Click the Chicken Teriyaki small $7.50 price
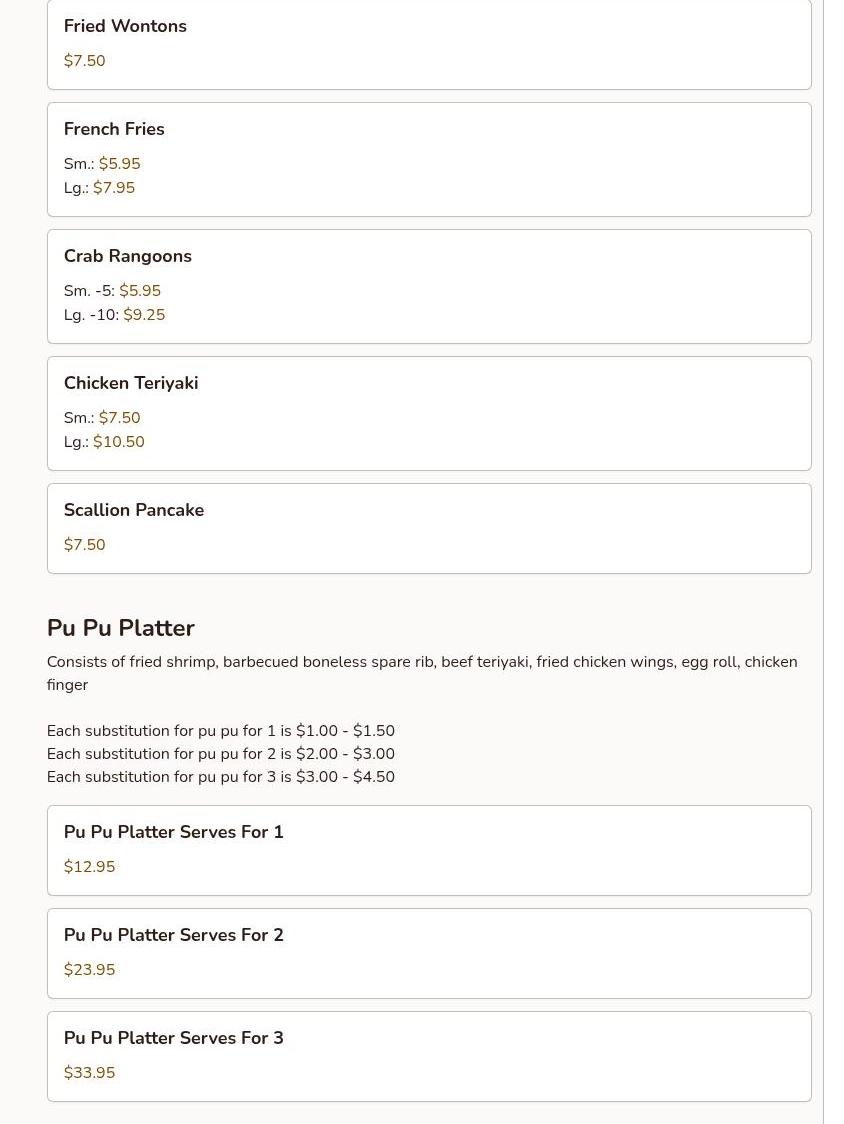The width and height of the screenshot is (844, 1124). click(x=119, y=418)
